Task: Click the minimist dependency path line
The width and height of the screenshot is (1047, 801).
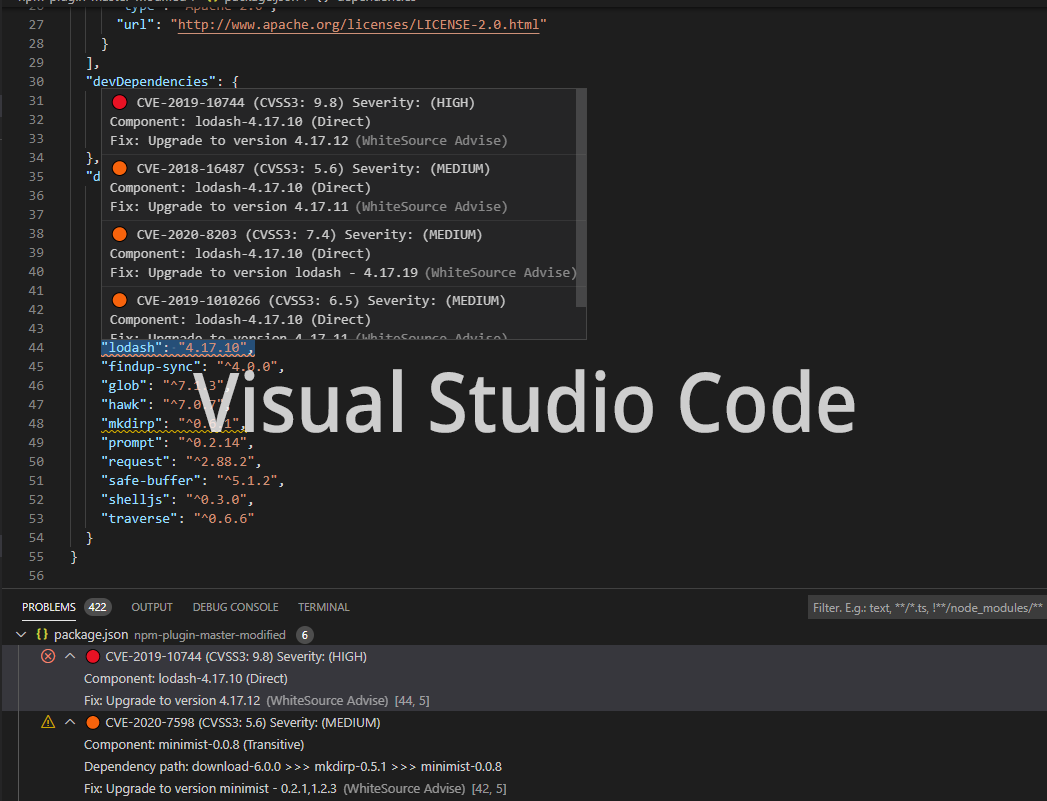Action: pos(293,767)
